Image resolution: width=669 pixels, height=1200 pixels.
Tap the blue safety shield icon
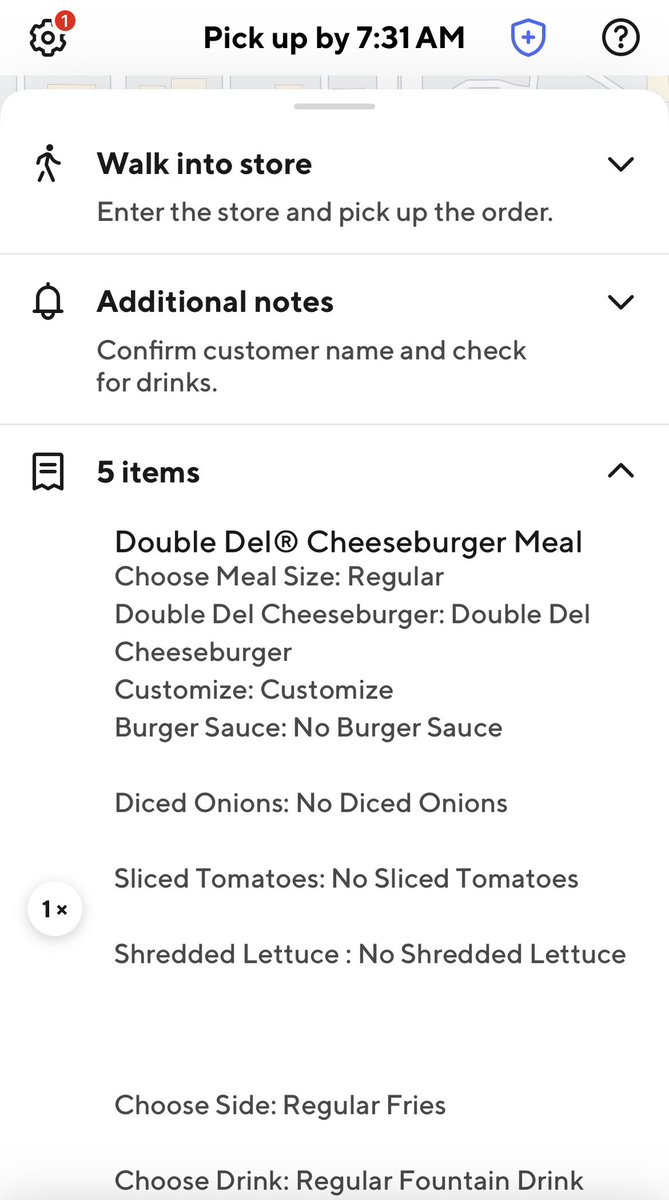pos(528,38)
